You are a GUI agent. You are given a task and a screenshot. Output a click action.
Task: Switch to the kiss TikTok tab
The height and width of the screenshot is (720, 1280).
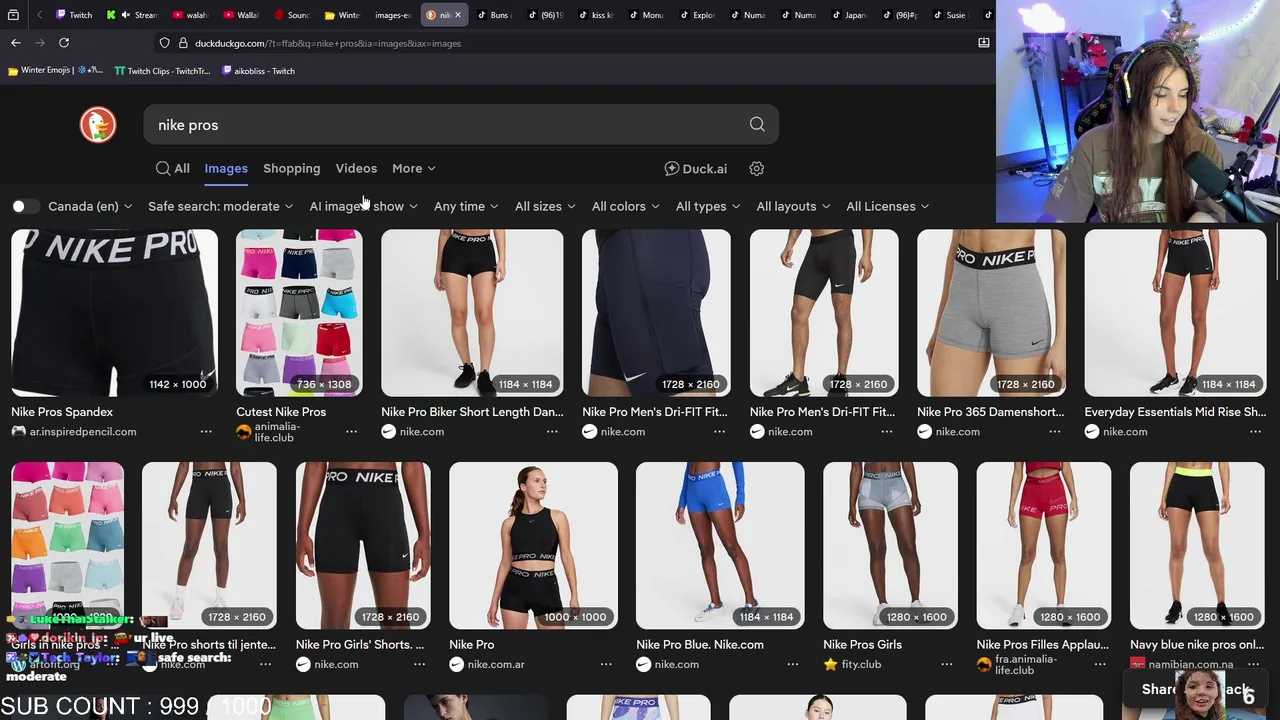click(595, 15)
